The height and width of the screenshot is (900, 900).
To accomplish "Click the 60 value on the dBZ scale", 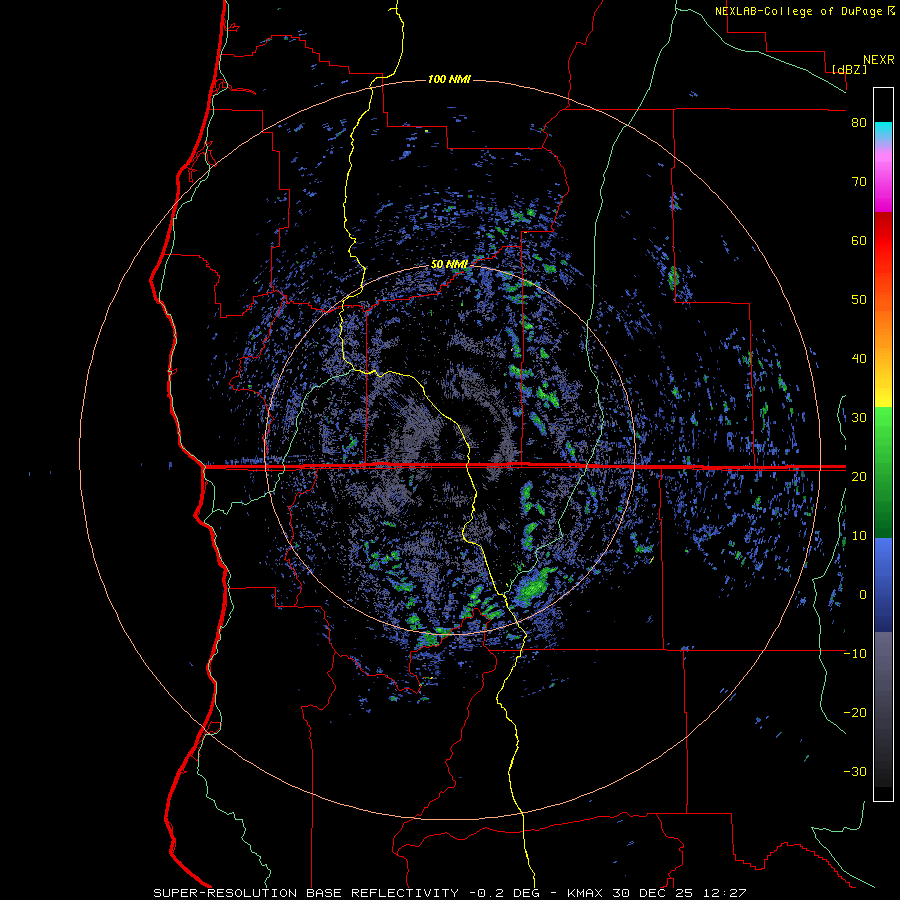I will pyautogui.click(x=859, y=240).
